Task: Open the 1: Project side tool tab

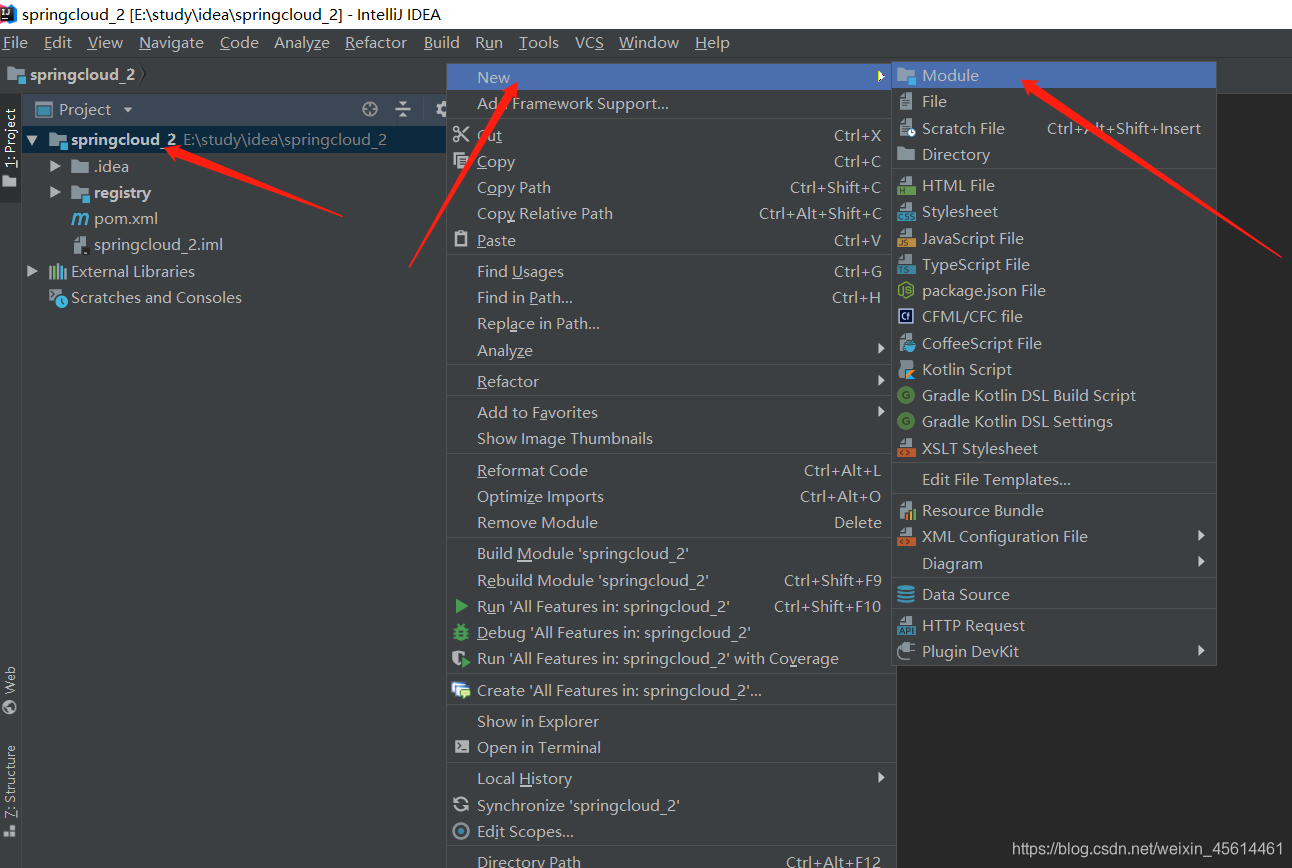Action: coord(10,148)
